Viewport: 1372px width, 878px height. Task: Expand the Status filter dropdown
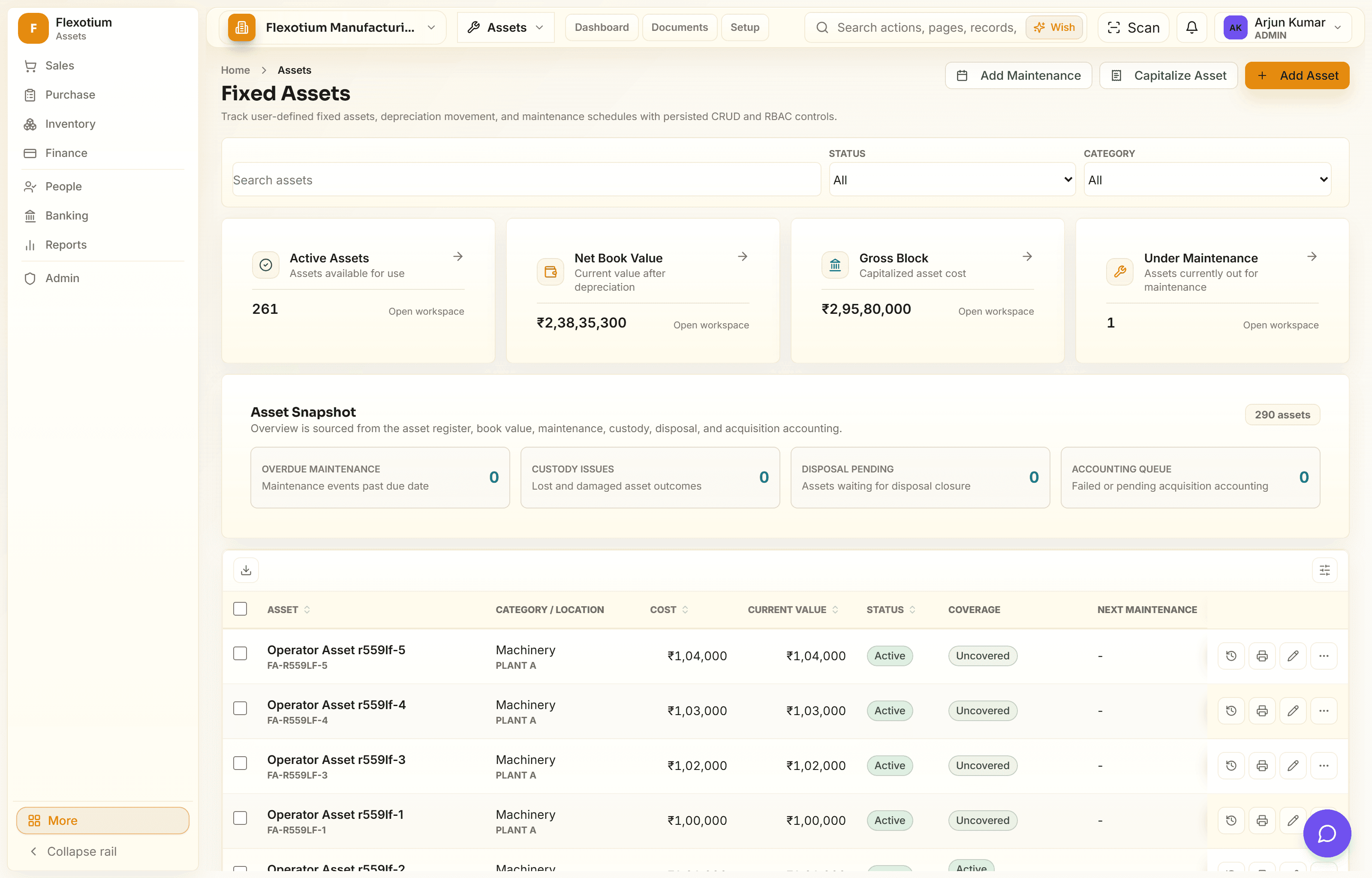point(952,180)
